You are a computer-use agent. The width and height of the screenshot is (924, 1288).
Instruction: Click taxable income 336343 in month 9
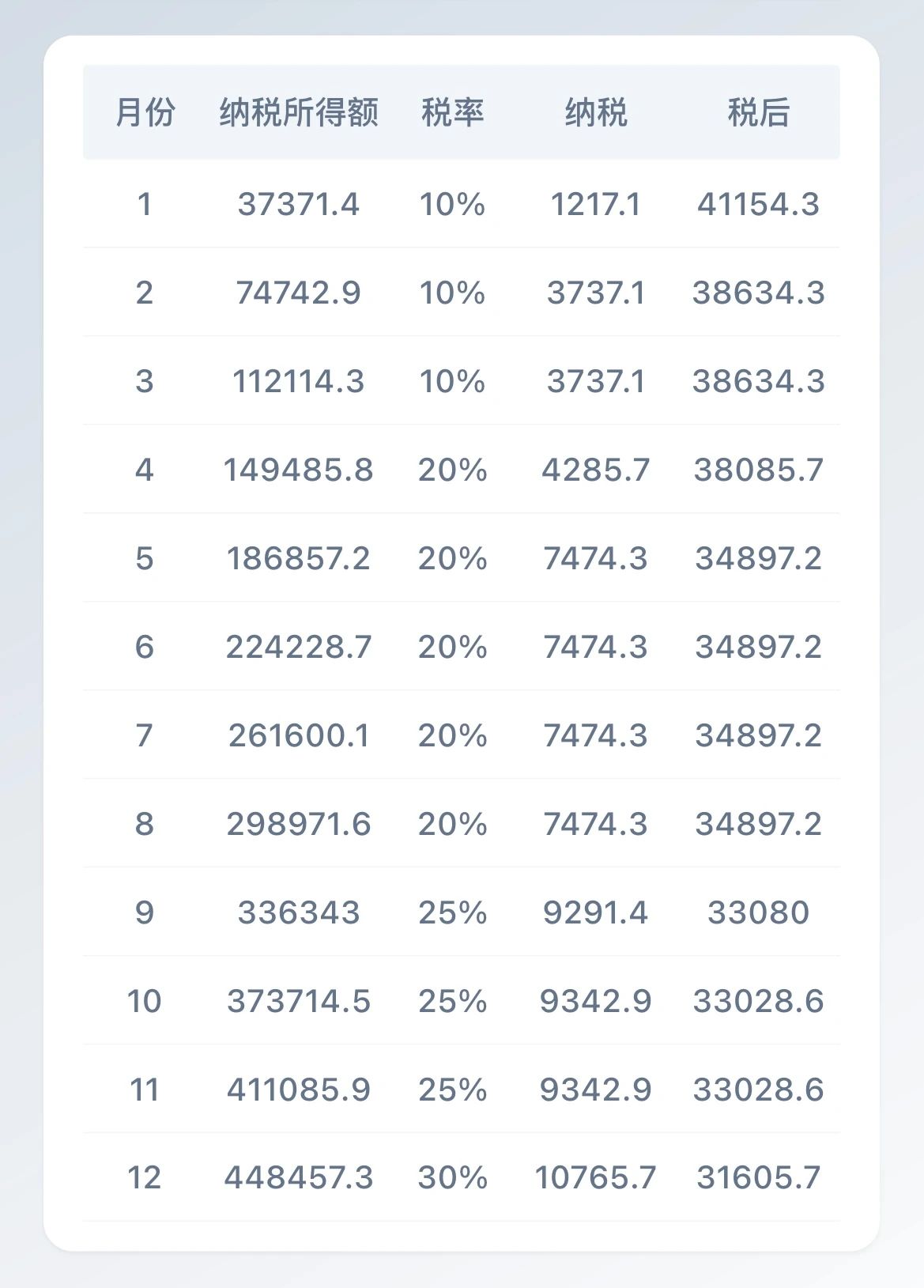pyautogui.click(x=299, y=913)
